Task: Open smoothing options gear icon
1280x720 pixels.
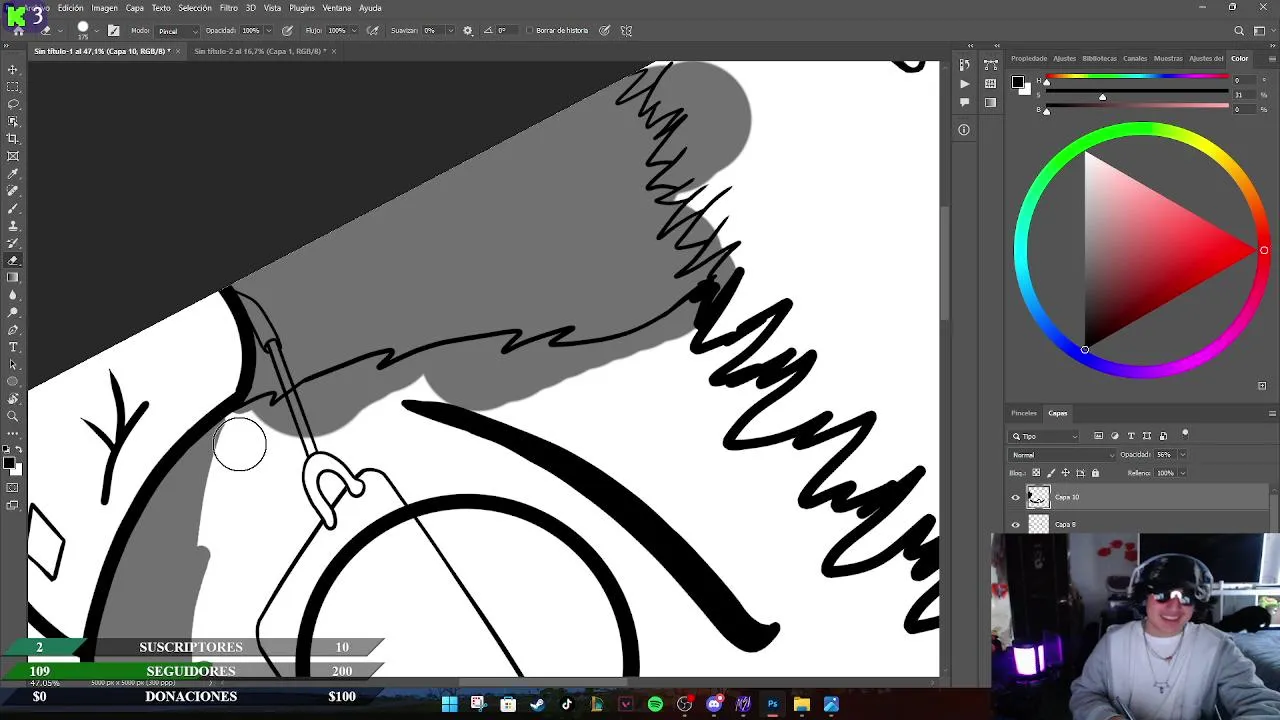Action: [467, 30]
